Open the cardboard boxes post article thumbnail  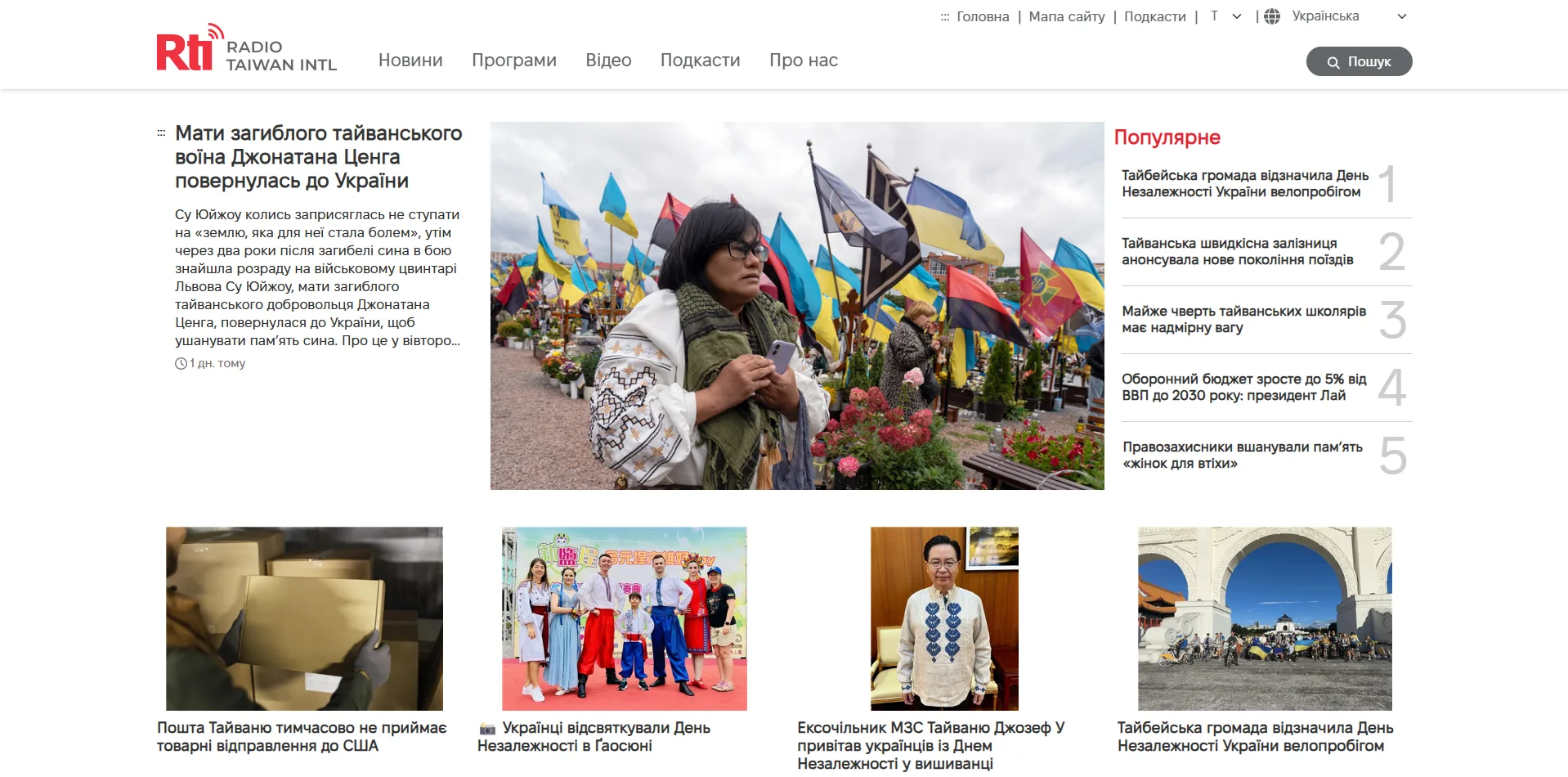[304, 618]
